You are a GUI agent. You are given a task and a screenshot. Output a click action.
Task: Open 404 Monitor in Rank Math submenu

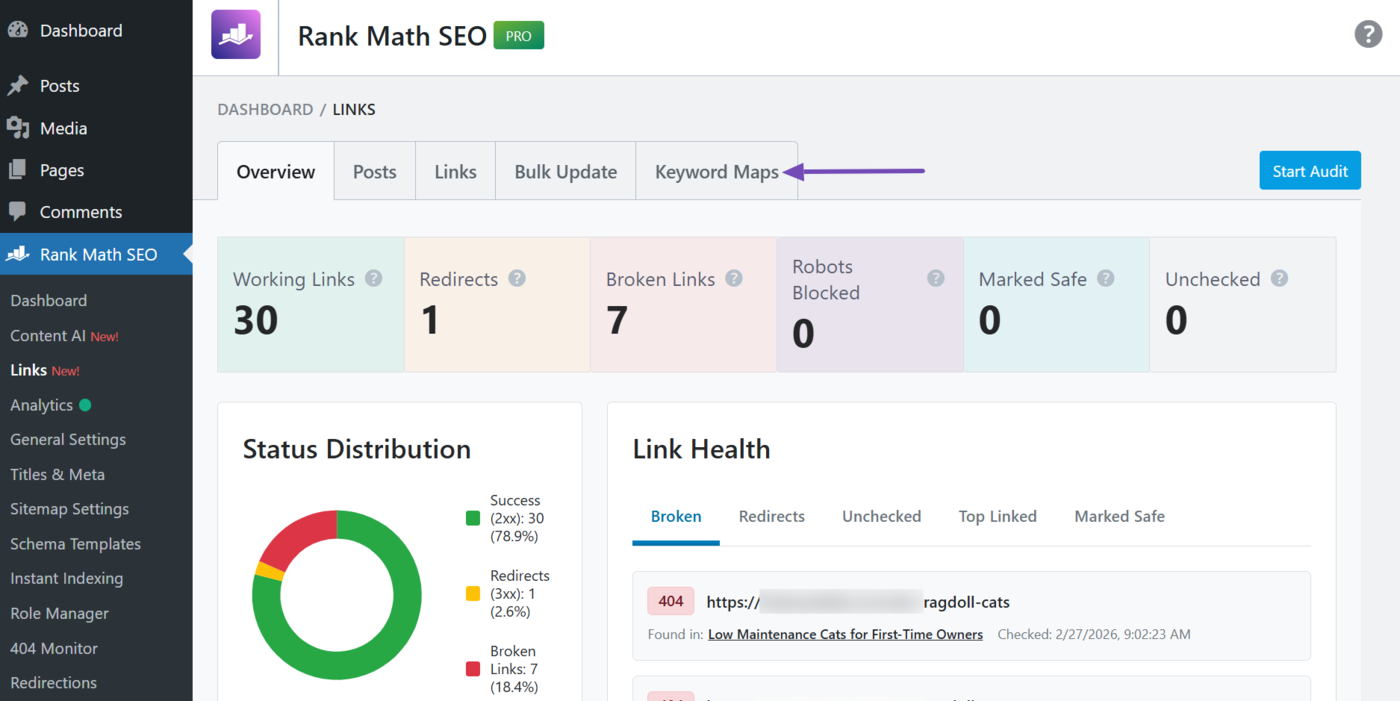(x=54, y=648)
